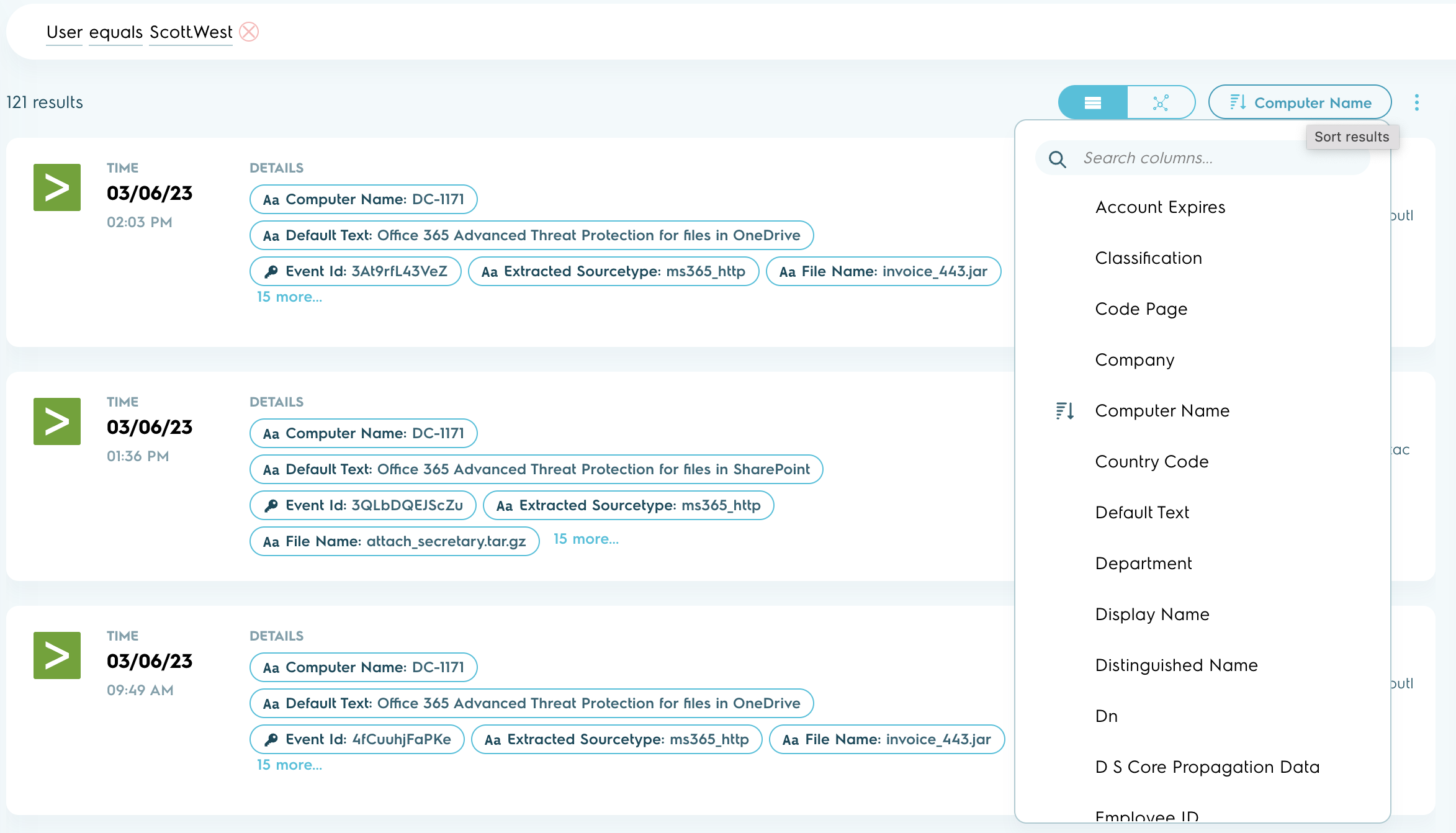Toggle sort direction icon beside Computer Name
The width and height of the screenshot is (1456, 833).
[x=1065, y=411]
